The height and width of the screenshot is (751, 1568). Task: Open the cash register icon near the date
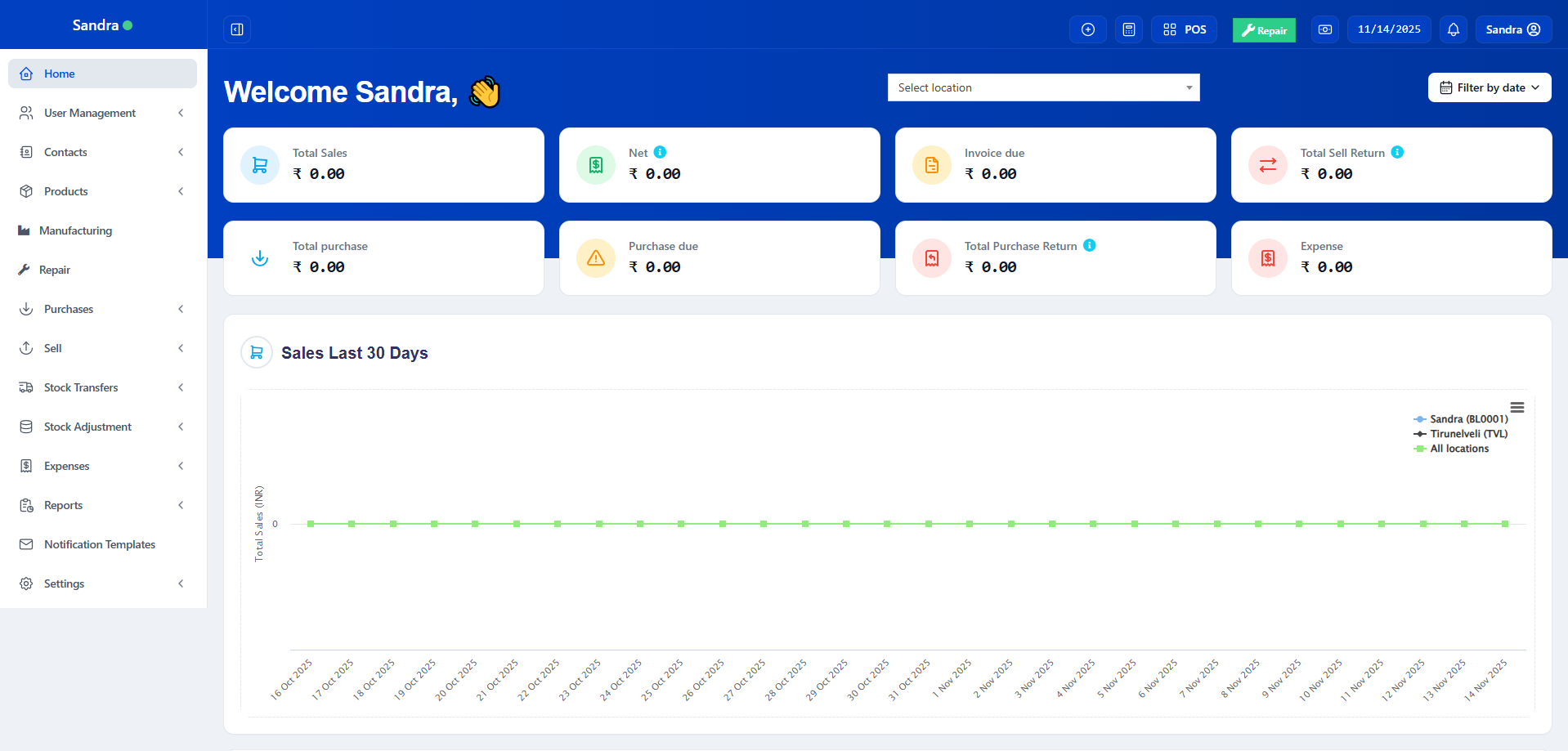1324,29
